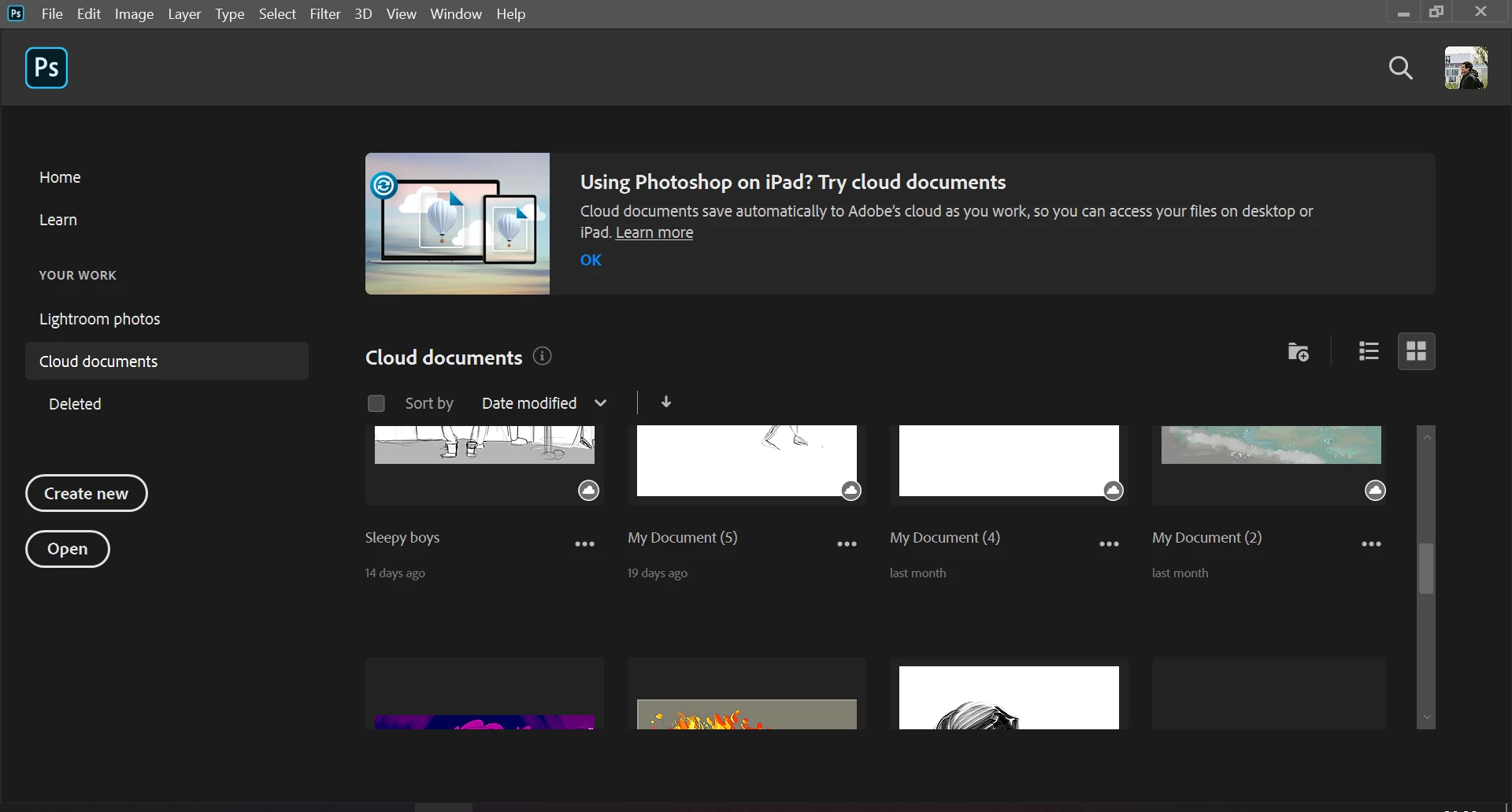Click the scrollbar up arrow
The width and height of the screenshot is (1512, 812).
point(1426,437)
